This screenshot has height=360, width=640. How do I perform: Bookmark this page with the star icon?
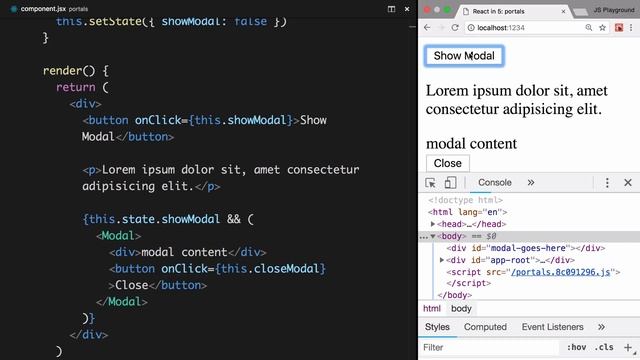click(602, 28)
